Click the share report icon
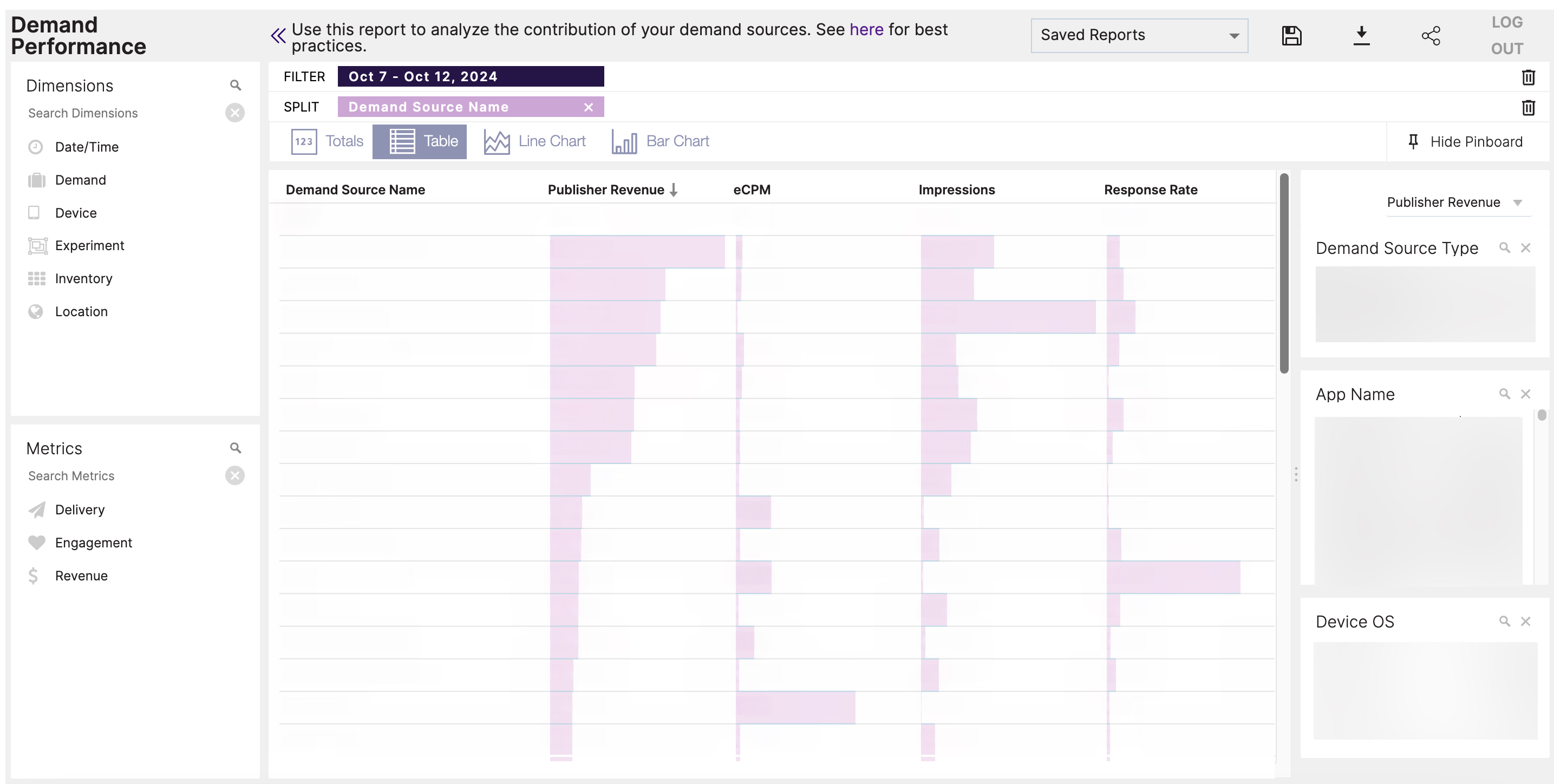The width and height of the screenshot is (1554, 784). tap(1431, 36)
